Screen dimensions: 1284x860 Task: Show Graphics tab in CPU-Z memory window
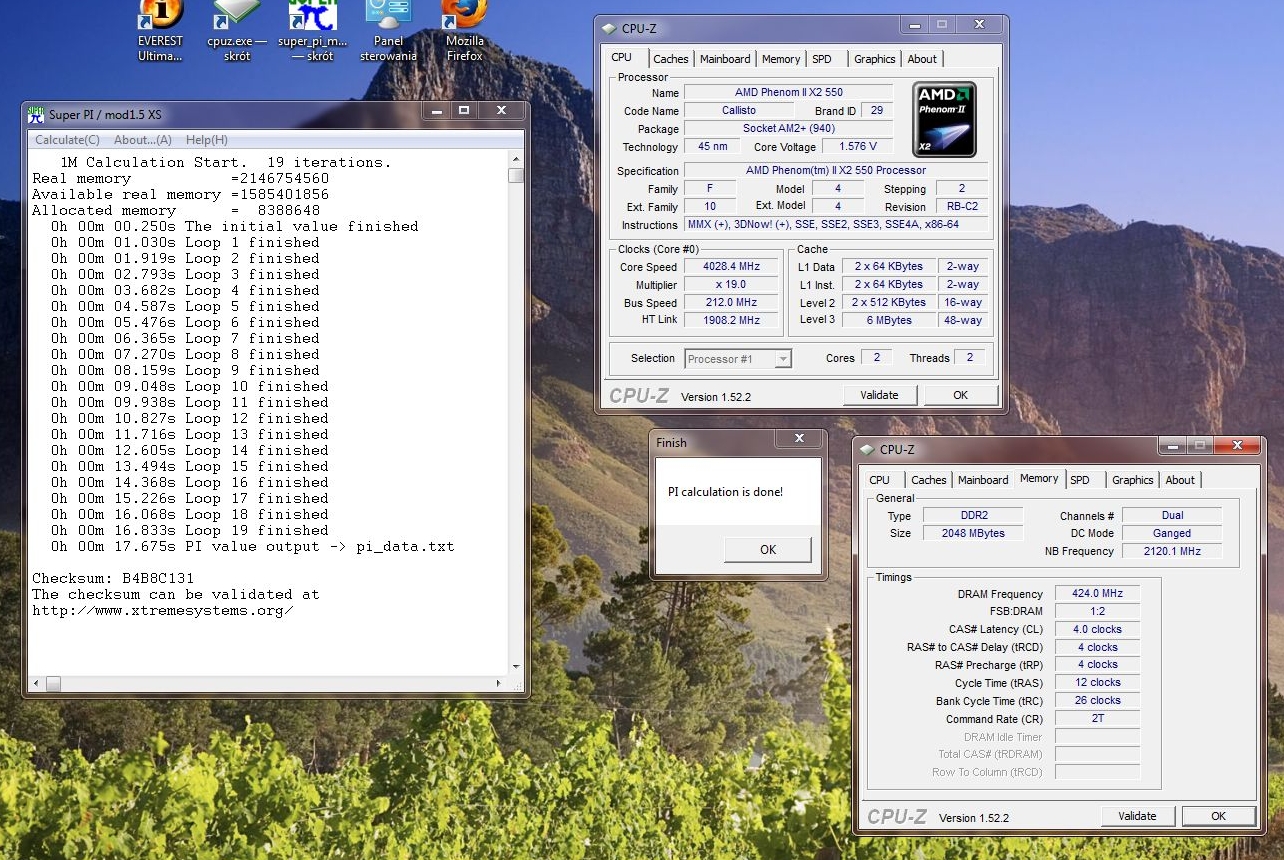pyautogui.click(x=1133, y=480)
